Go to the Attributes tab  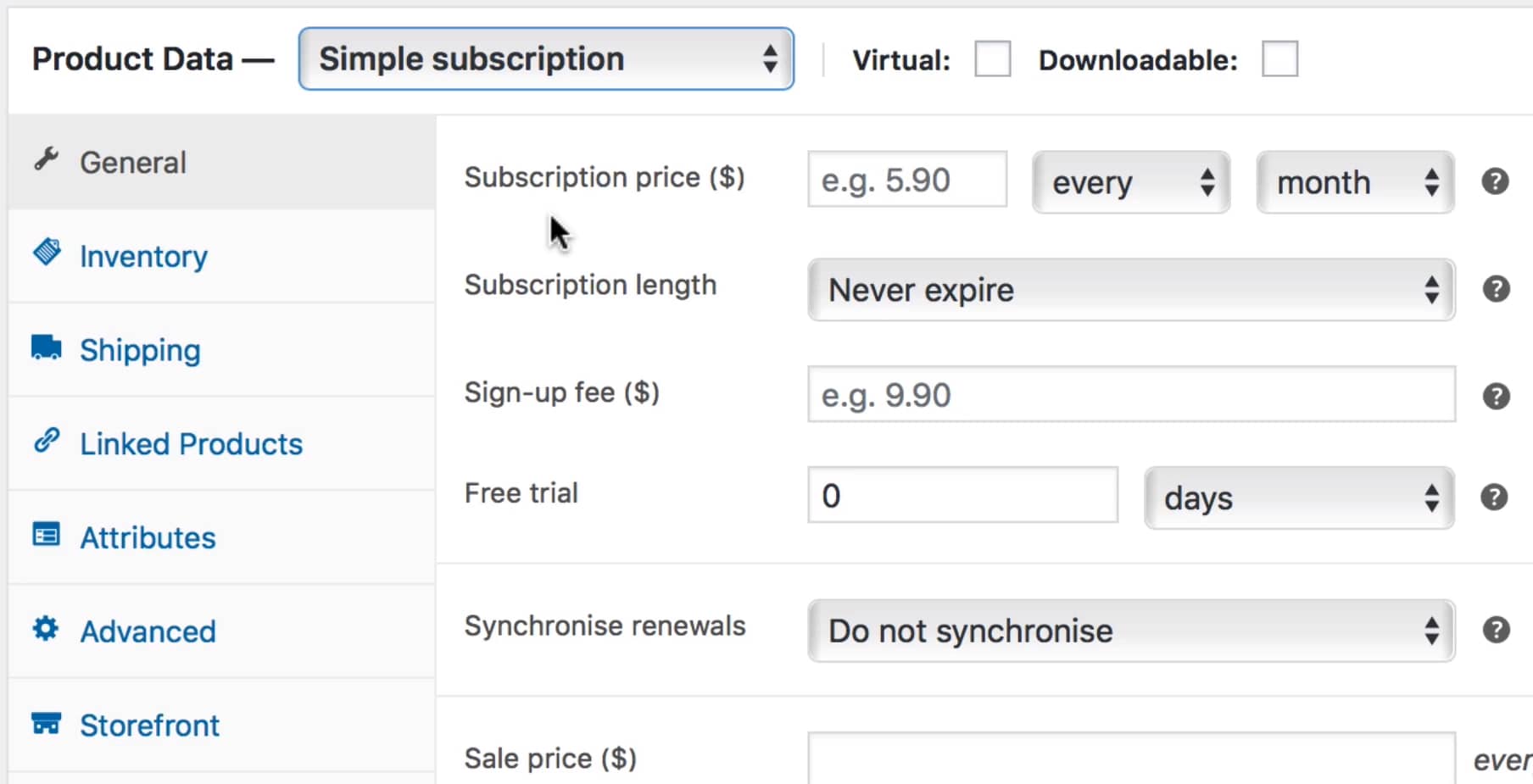(x=148, y=538)
